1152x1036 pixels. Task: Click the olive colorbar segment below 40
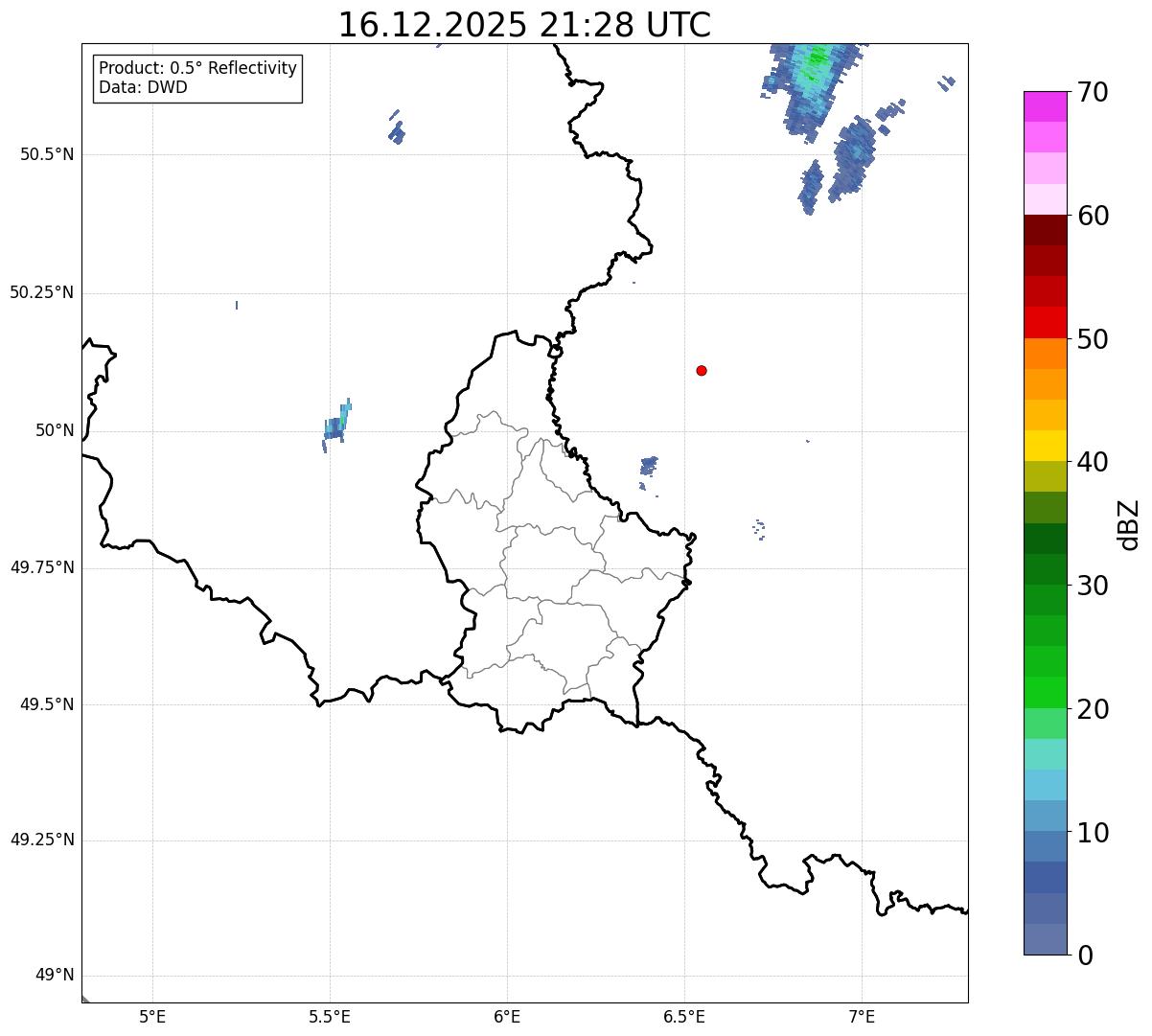(x=1046, y=476)
